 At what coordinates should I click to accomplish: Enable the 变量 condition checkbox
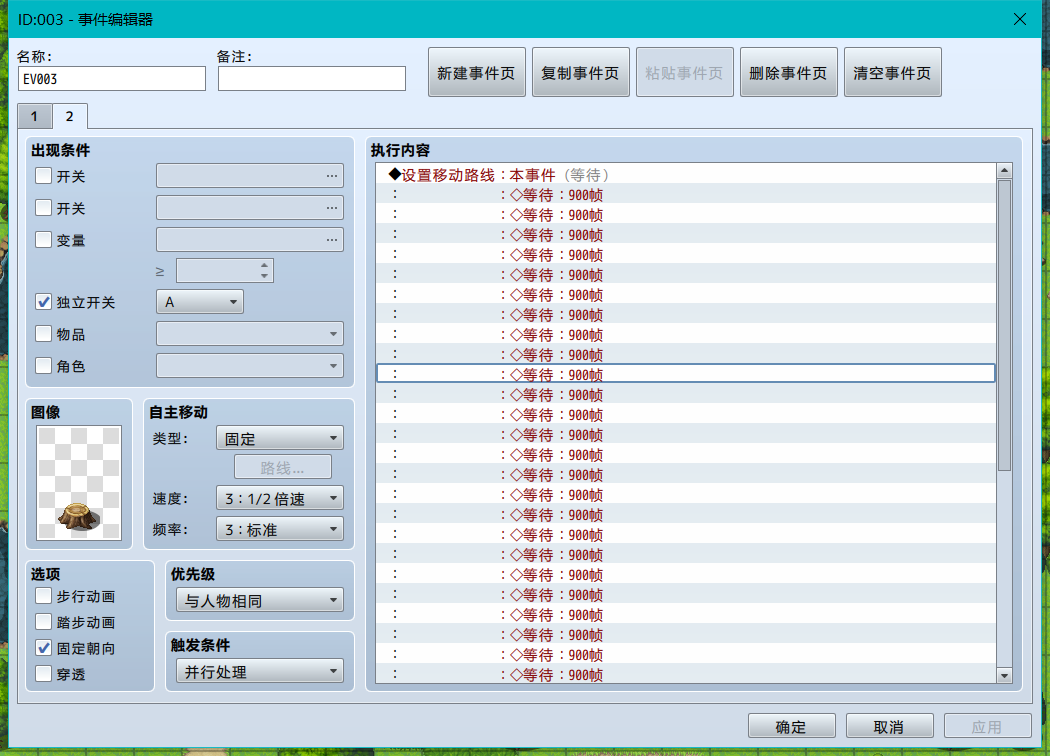pos(44,240)
